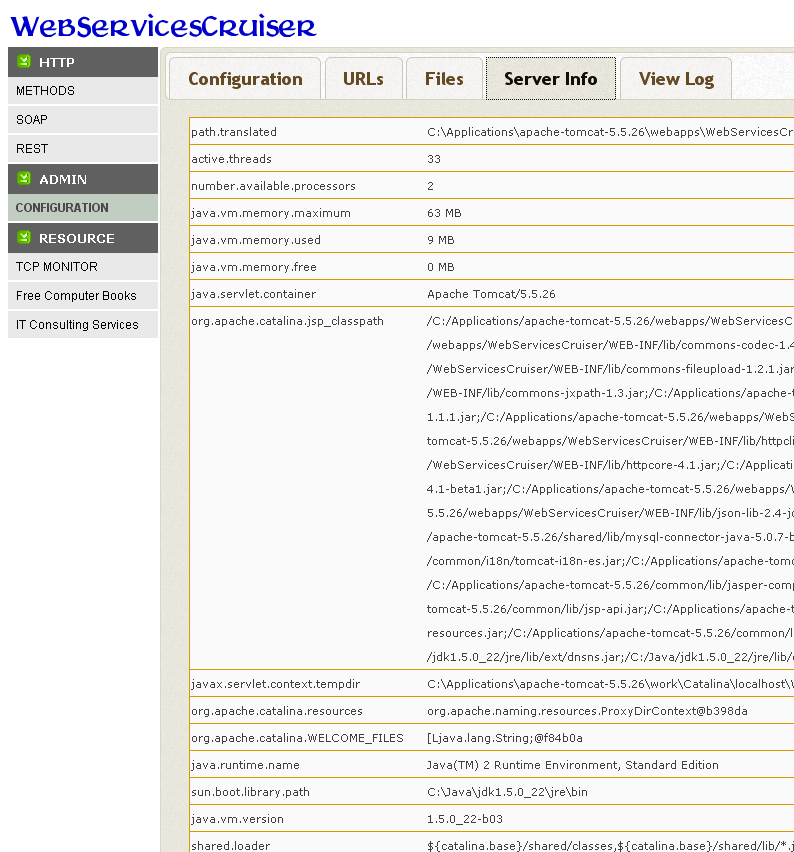Click the java.vm.version label
Screen dimensions: 794x852
pos(237,819)
